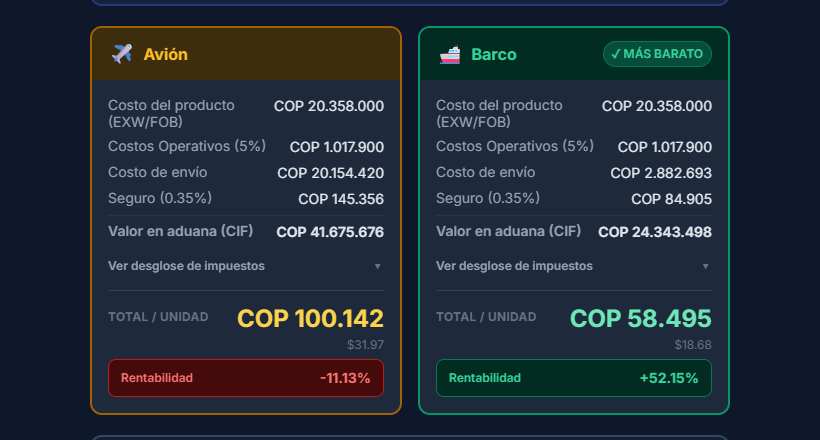Select Barco product cost COP 20.358.000
820x440 pixels.
point(657,106)
